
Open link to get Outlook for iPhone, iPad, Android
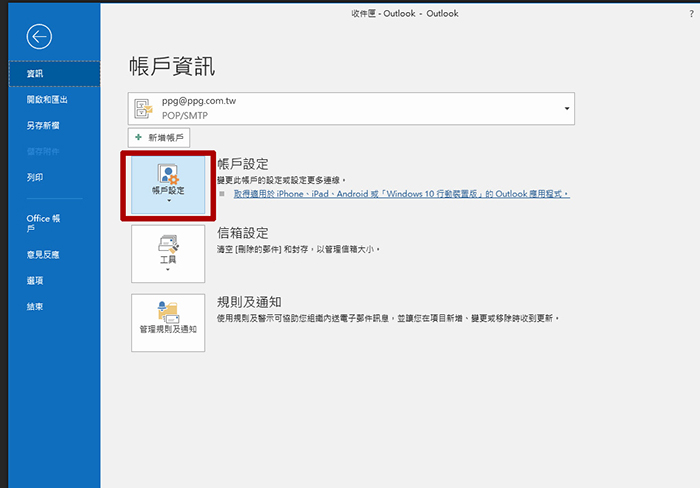(401, 194)
